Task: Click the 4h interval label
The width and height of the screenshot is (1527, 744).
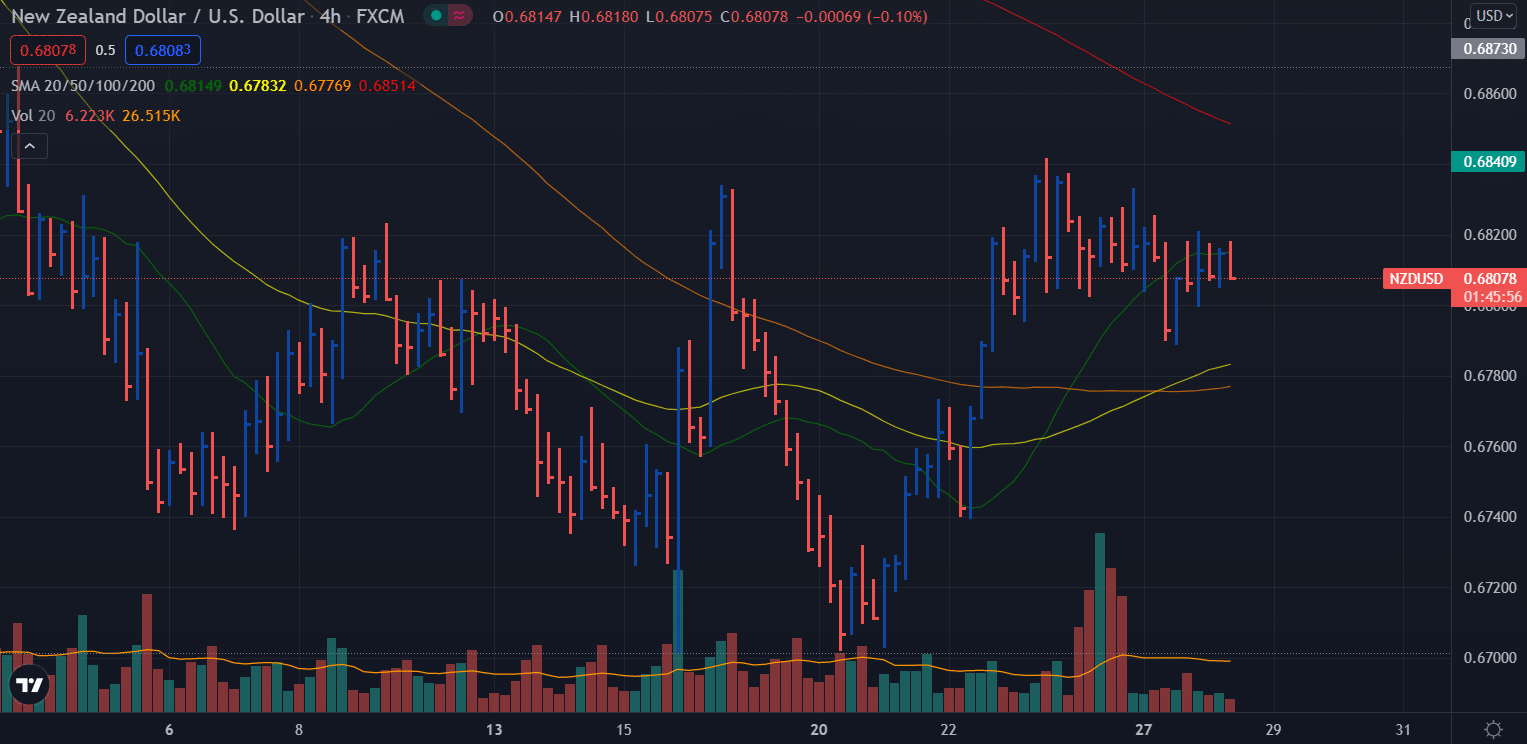Action: pyautogui.click(x=329, y=16)
